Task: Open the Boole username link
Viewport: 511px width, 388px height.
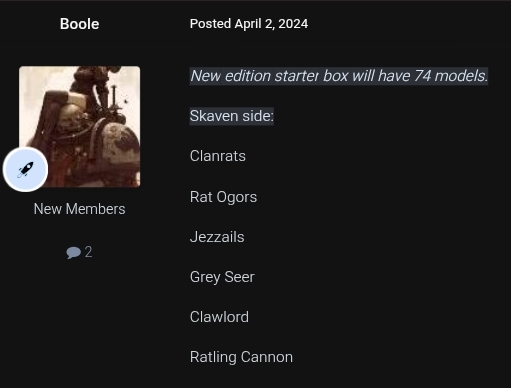Action: click(79, 24)
